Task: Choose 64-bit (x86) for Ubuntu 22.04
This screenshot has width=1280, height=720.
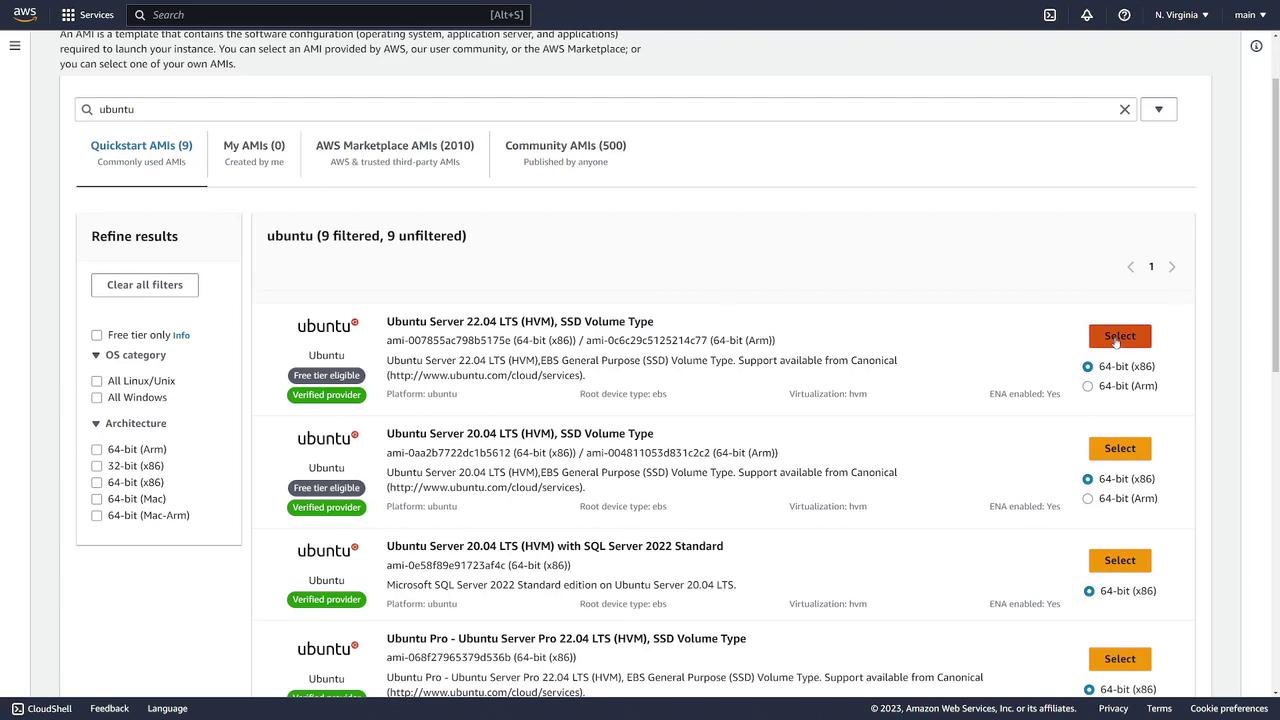Action: (1088, 366)
